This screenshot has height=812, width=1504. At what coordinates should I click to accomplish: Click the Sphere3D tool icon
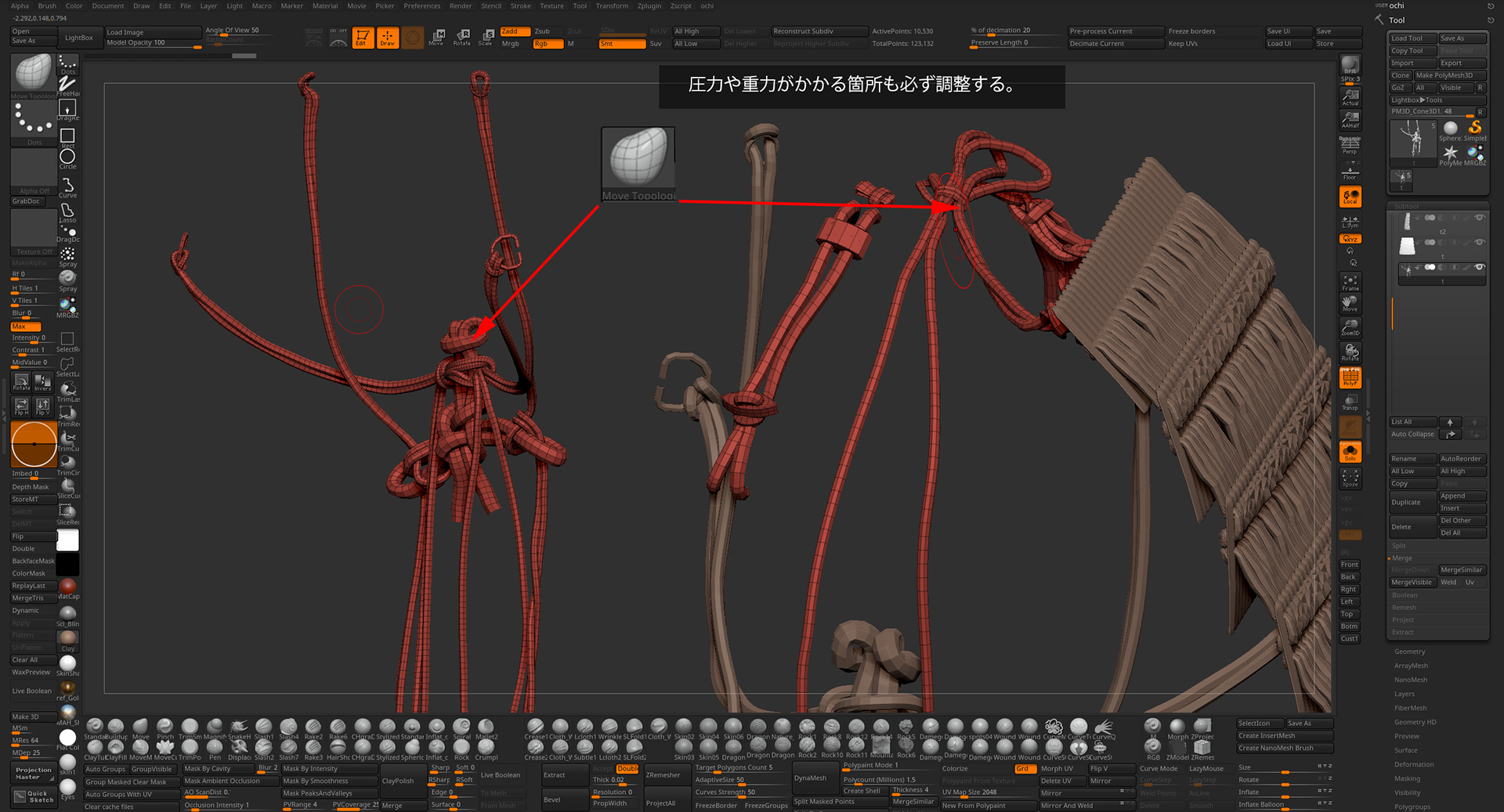point(1451,129)
